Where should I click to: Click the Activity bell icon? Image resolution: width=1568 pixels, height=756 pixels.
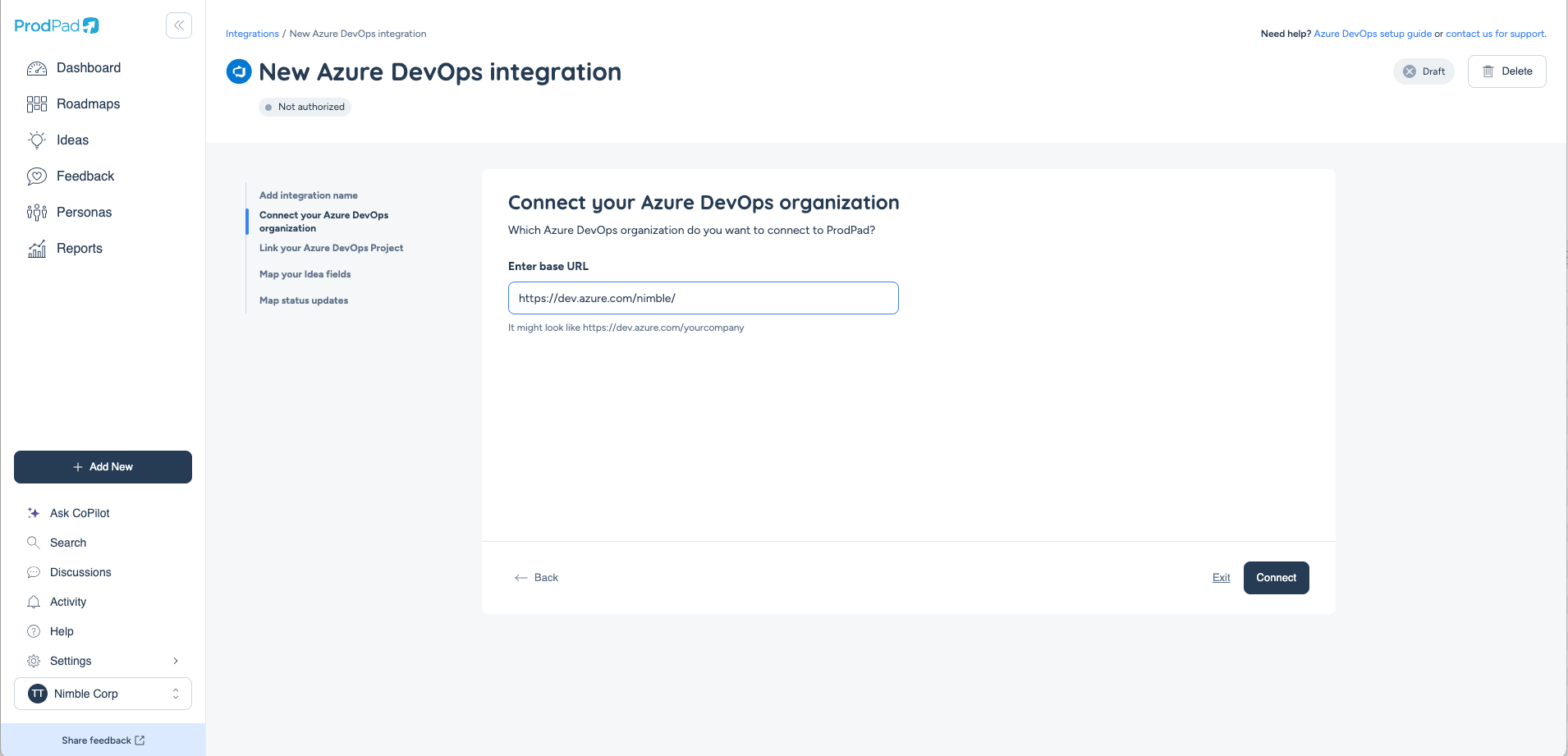coord(34,602)
